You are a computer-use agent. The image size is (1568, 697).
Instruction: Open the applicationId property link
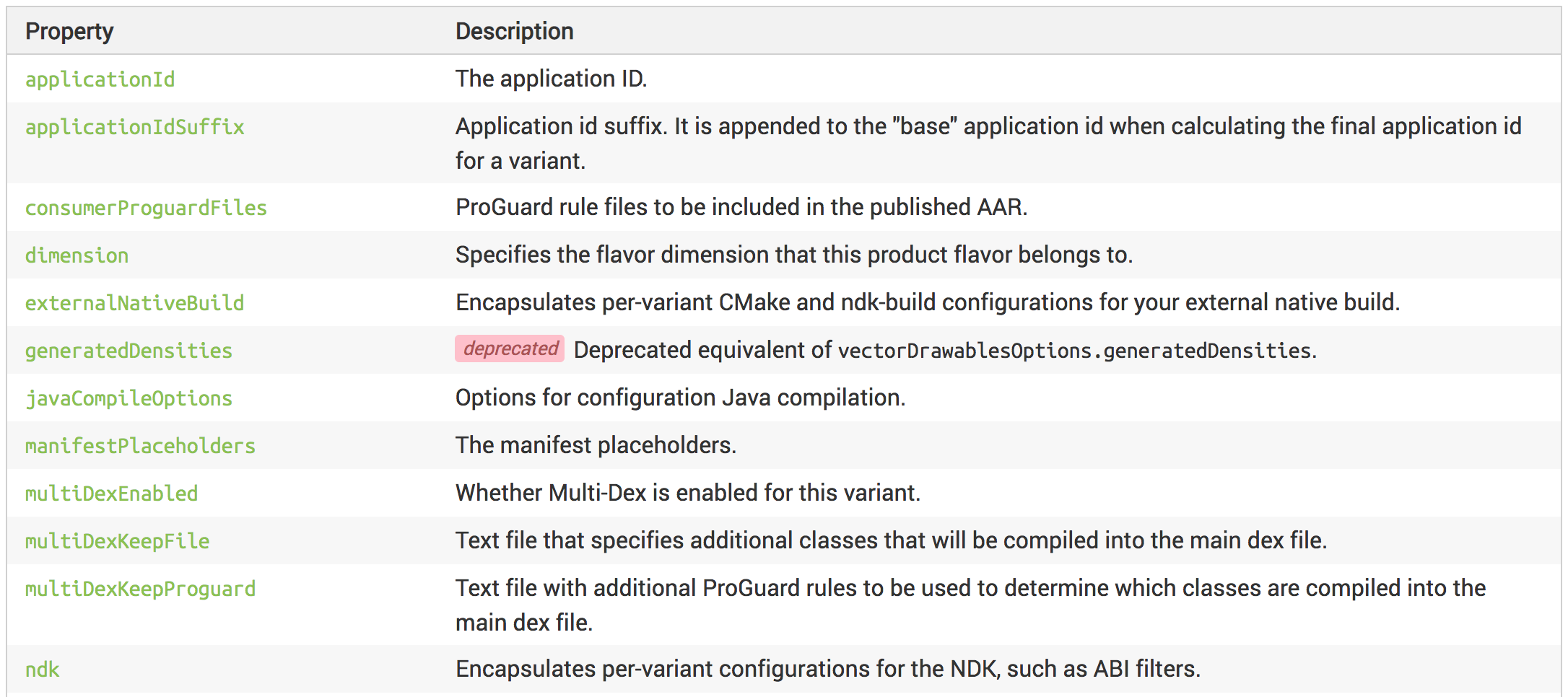point(100,79)
